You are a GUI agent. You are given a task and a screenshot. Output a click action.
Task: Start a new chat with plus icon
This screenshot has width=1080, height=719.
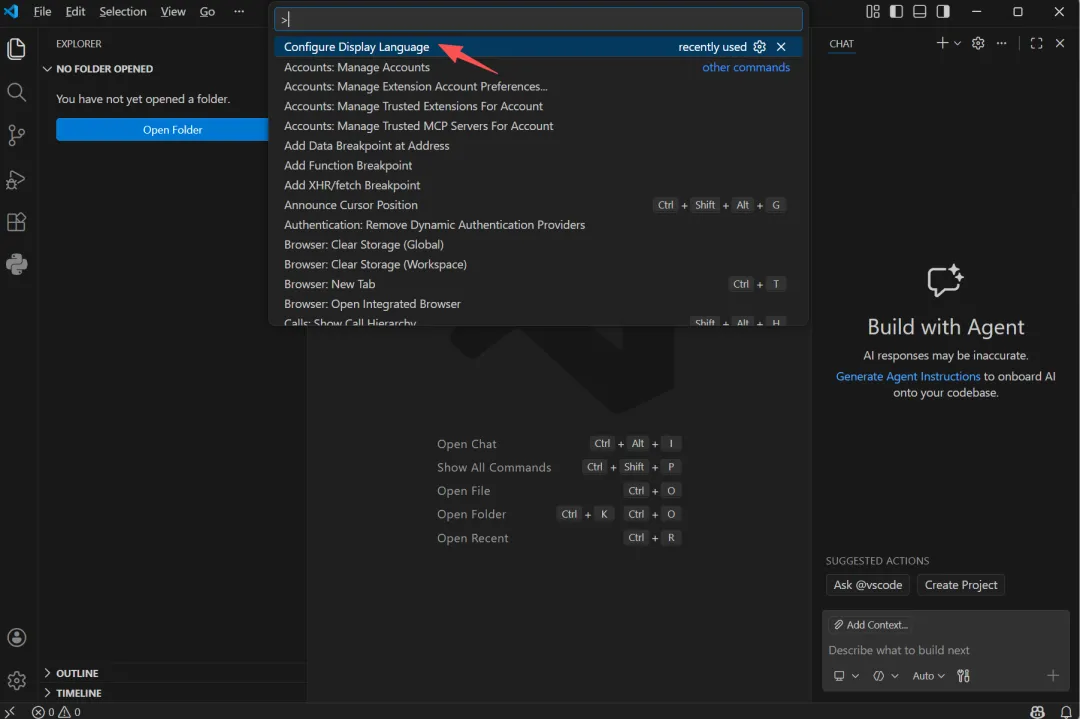click(942, 43)
